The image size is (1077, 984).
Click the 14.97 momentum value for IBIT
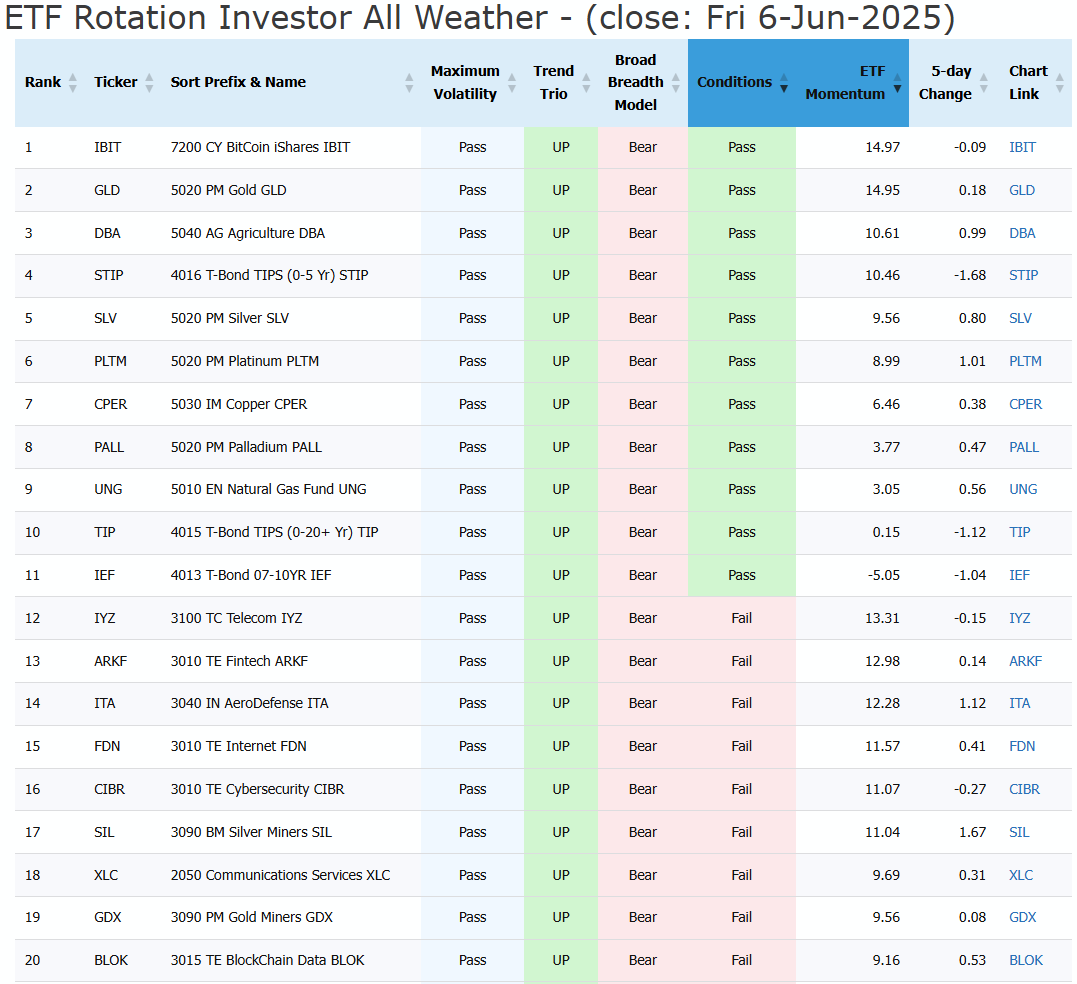[x=882, y=147]
